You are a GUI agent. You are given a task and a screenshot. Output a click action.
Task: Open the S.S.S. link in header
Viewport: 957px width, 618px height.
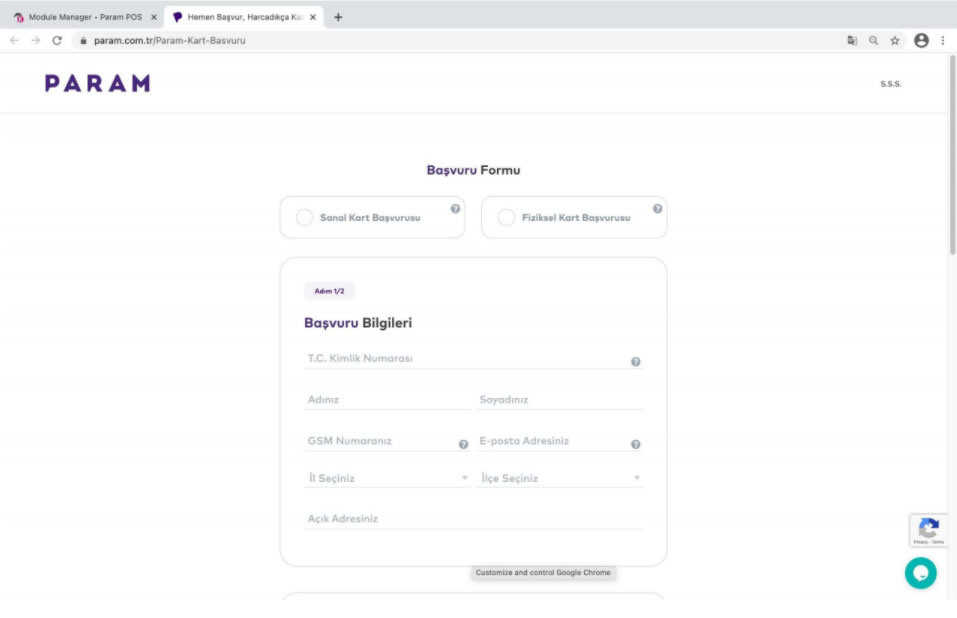tap(890, 84)
